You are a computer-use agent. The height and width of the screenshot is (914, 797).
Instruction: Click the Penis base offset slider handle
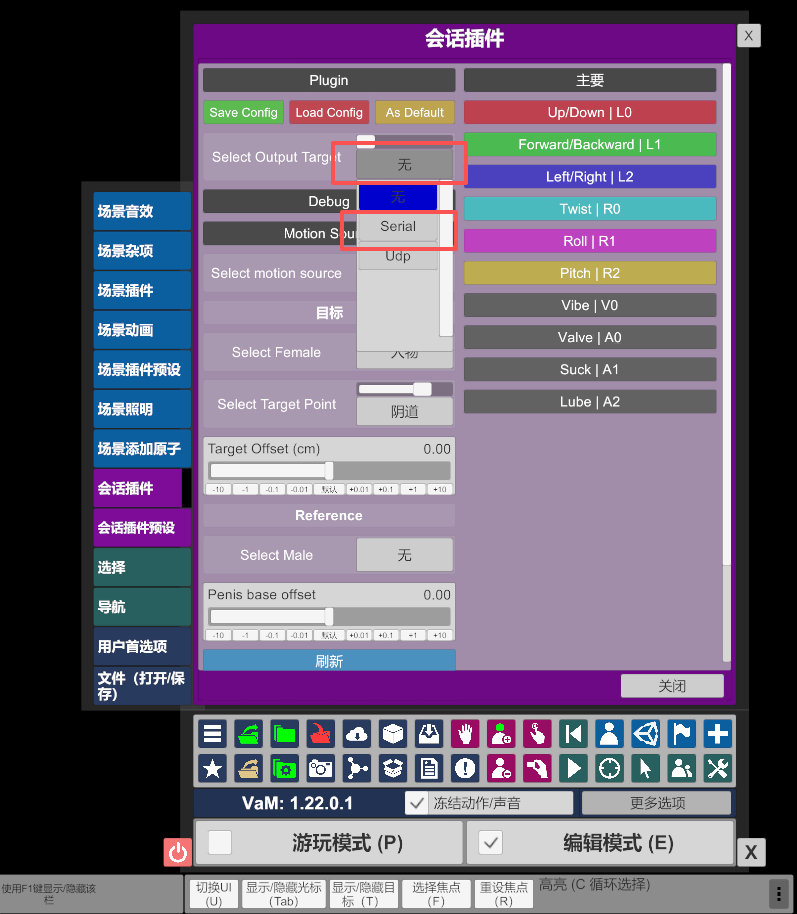pyautogui.click(x=329, y=617)
